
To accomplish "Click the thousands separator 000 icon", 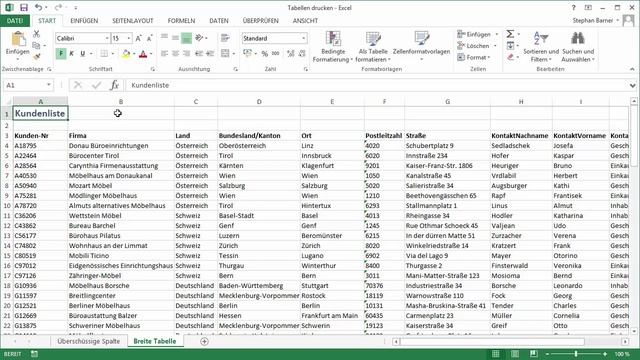I will click(x=276, y=53).
